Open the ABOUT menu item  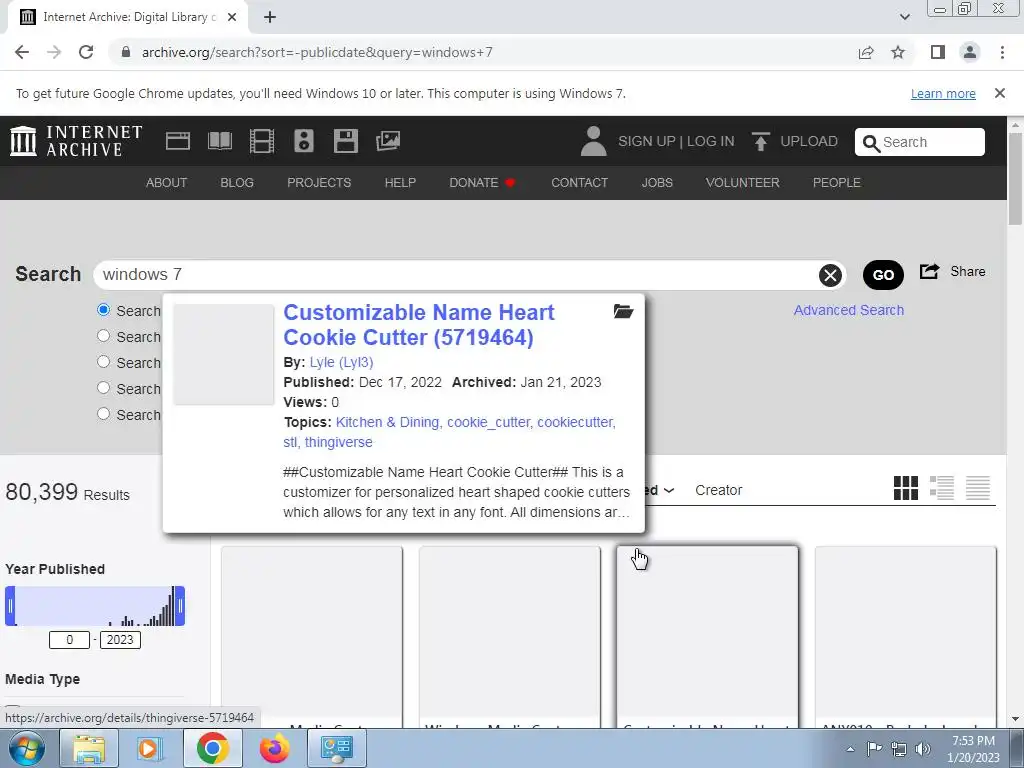coord(166,183)
